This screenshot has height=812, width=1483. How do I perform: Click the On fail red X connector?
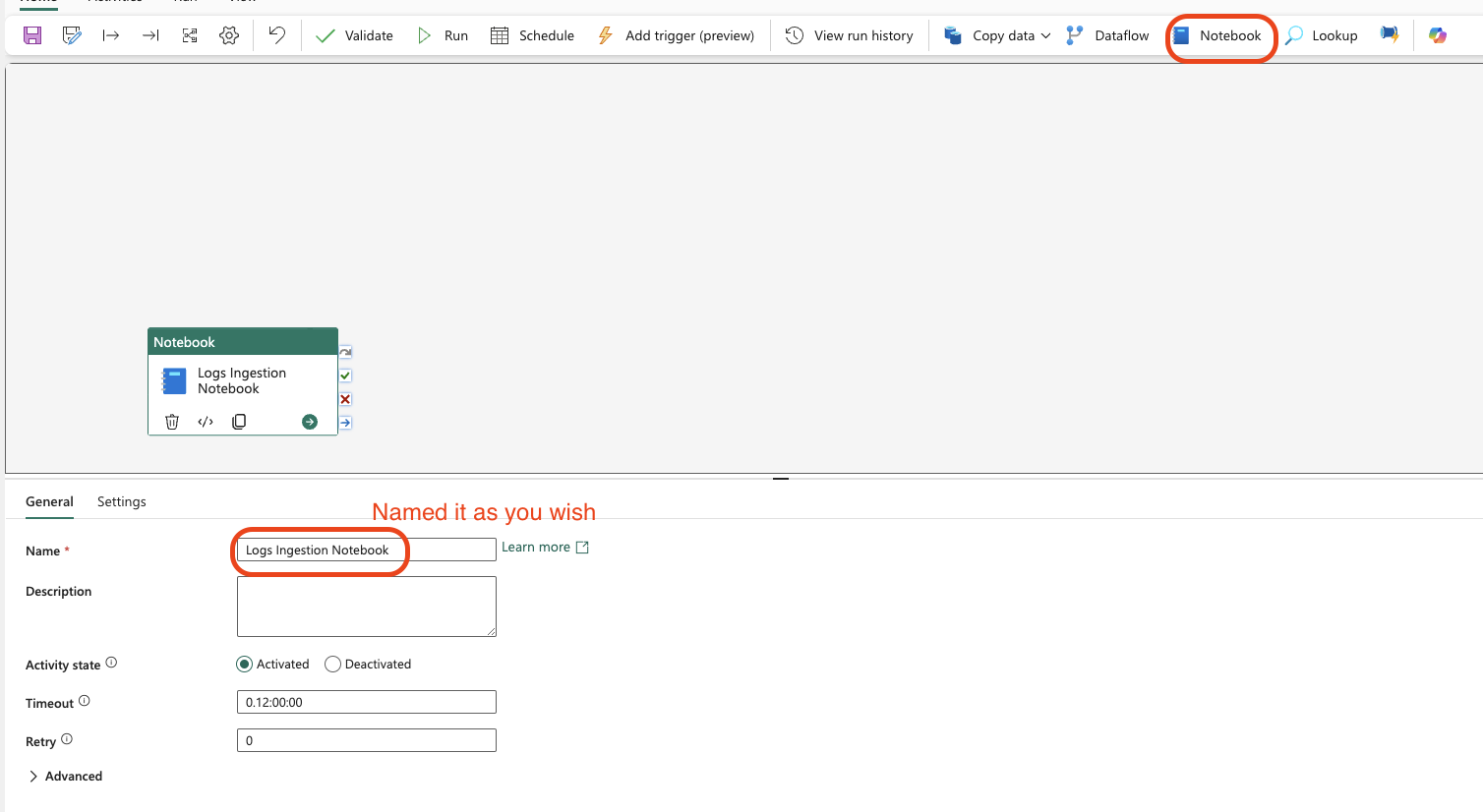coord(345,399)
